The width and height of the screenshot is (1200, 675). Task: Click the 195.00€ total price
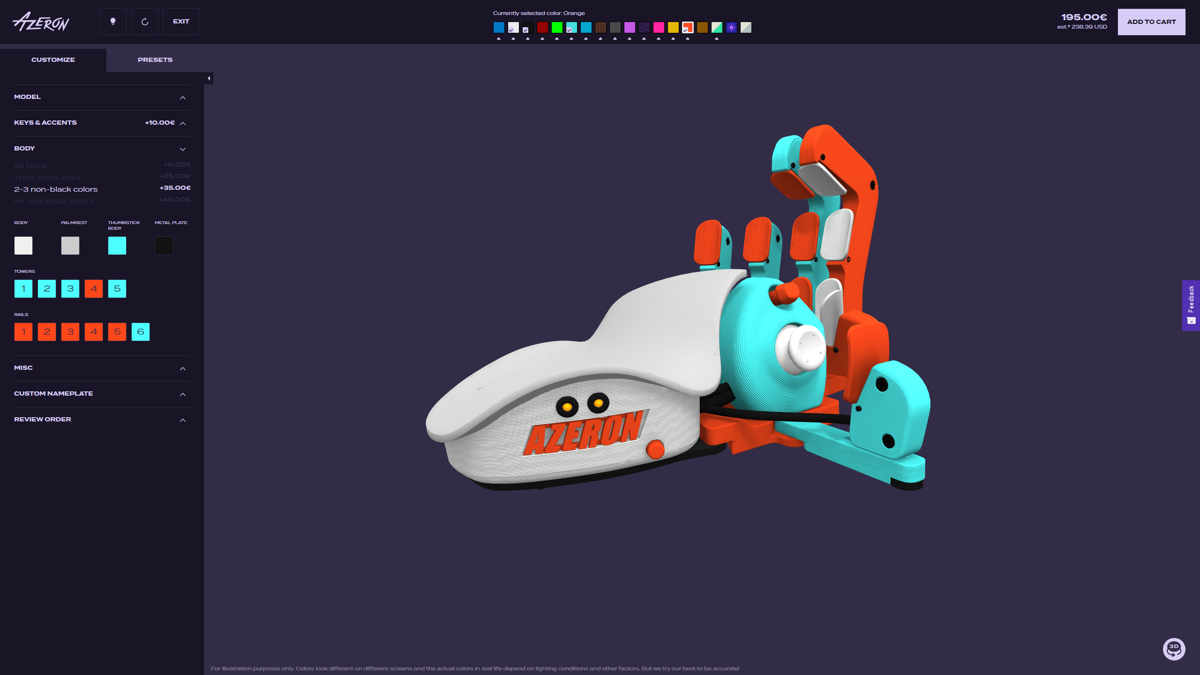pos(1084,17)
